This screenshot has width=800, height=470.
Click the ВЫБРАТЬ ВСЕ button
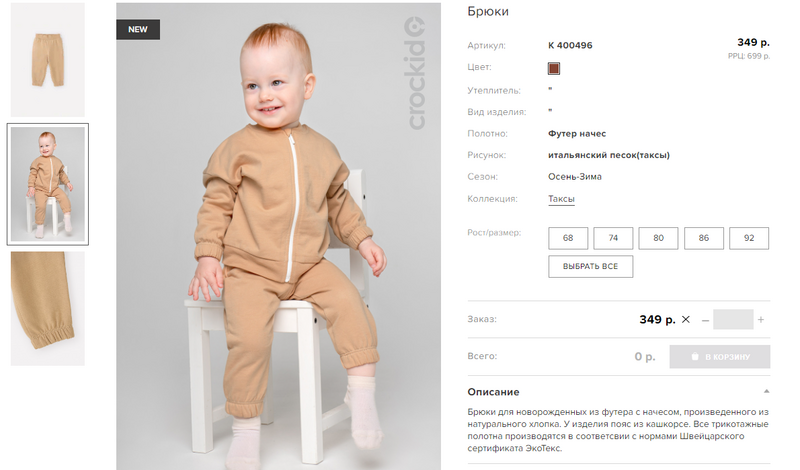(590, 266)
